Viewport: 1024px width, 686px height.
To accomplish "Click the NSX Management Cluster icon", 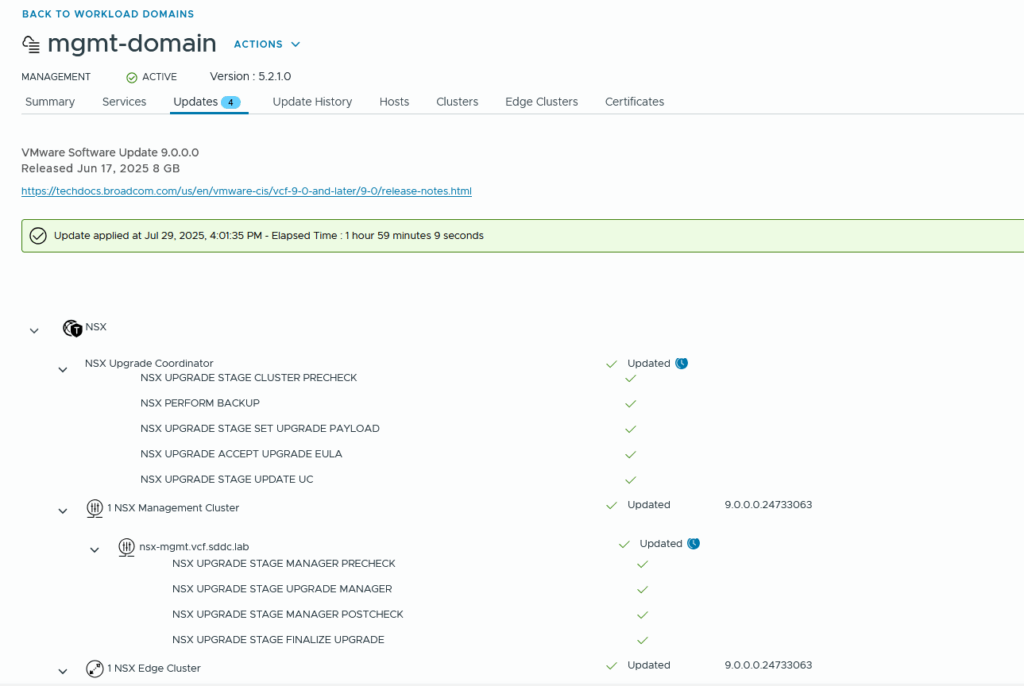I will 95,508.
